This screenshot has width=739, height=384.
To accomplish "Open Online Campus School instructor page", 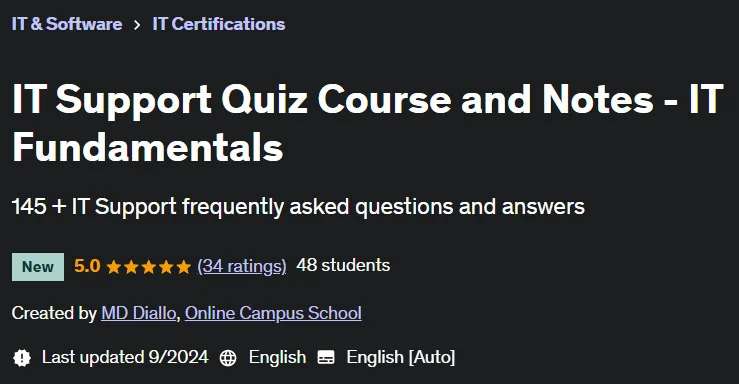I will [x=273, y=313].
